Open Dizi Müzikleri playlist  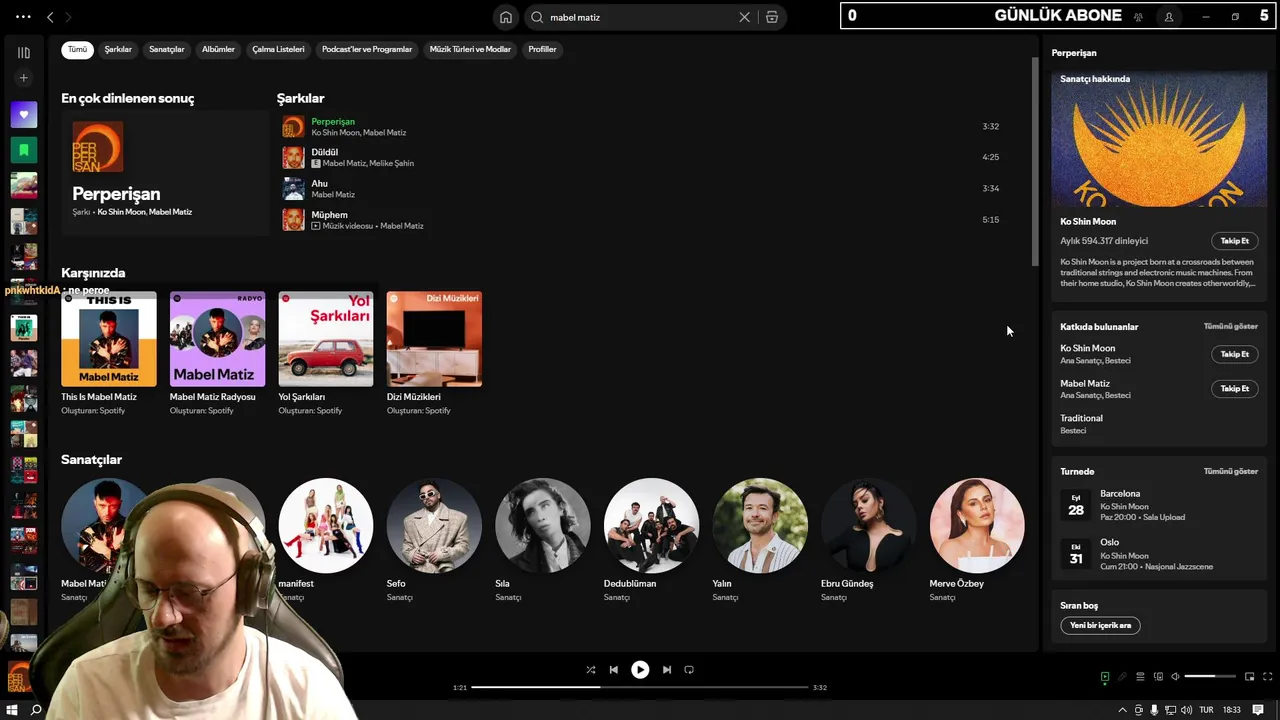pos(434,353)
